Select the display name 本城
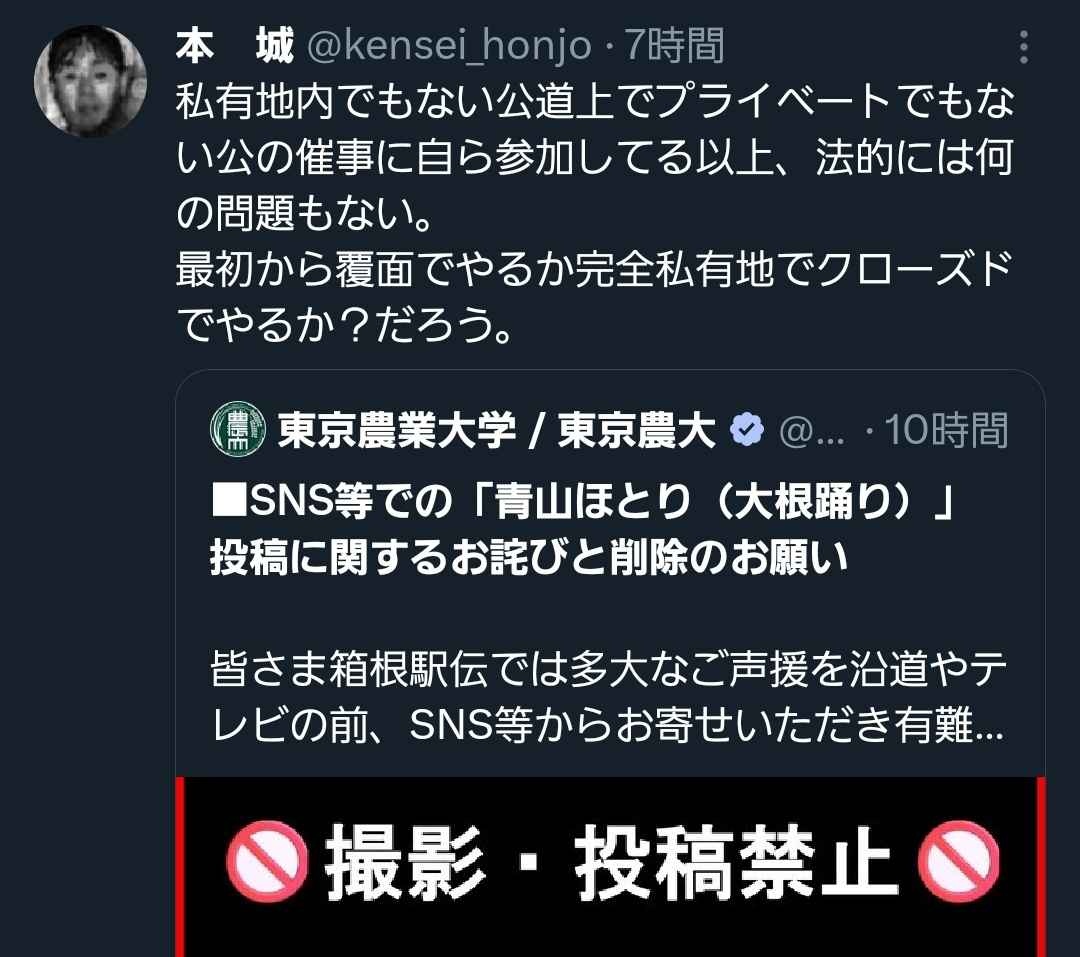1080x957 pixels. [235, 46]
